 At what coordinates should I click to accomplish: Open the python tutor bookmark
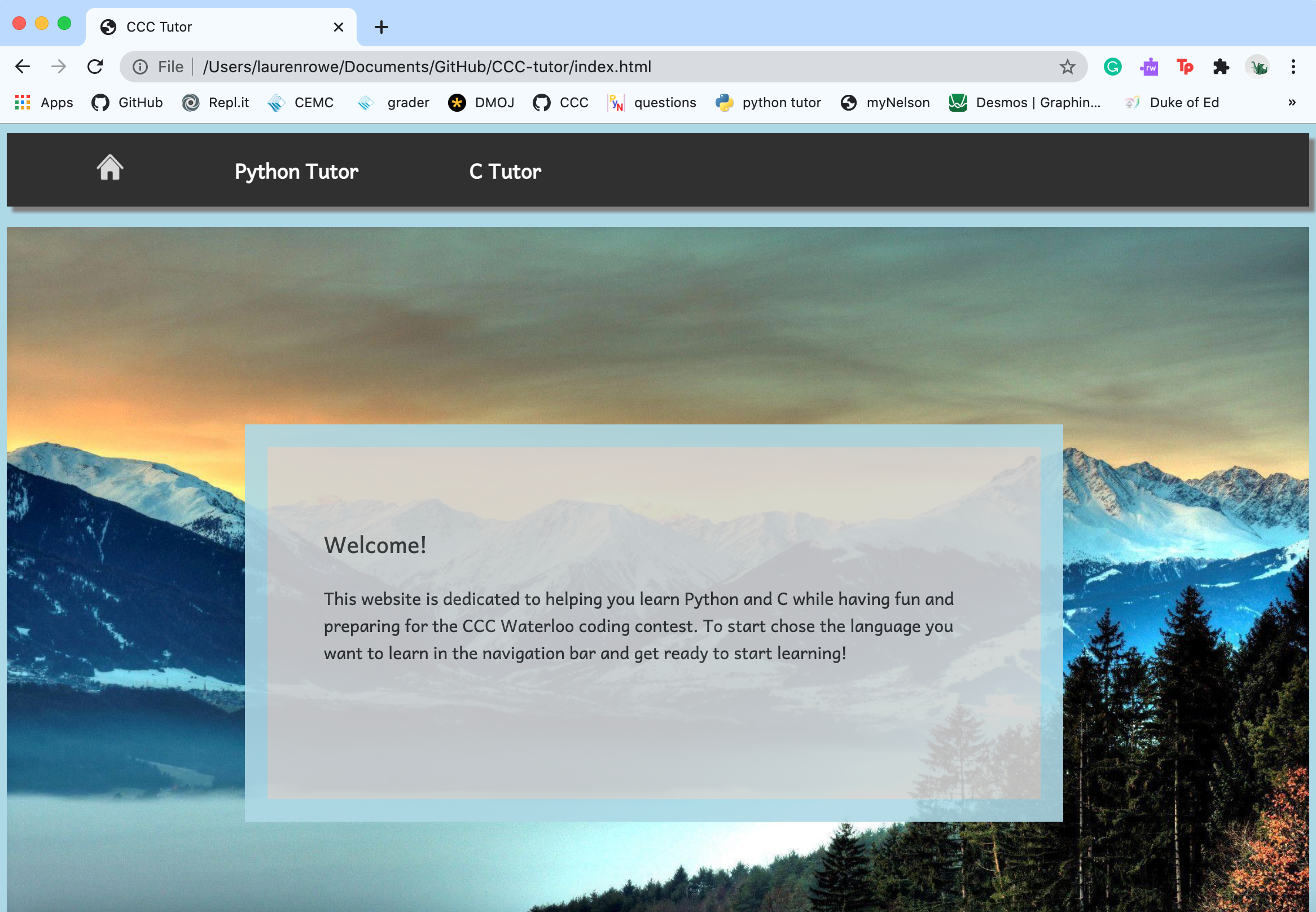point(768,103)
